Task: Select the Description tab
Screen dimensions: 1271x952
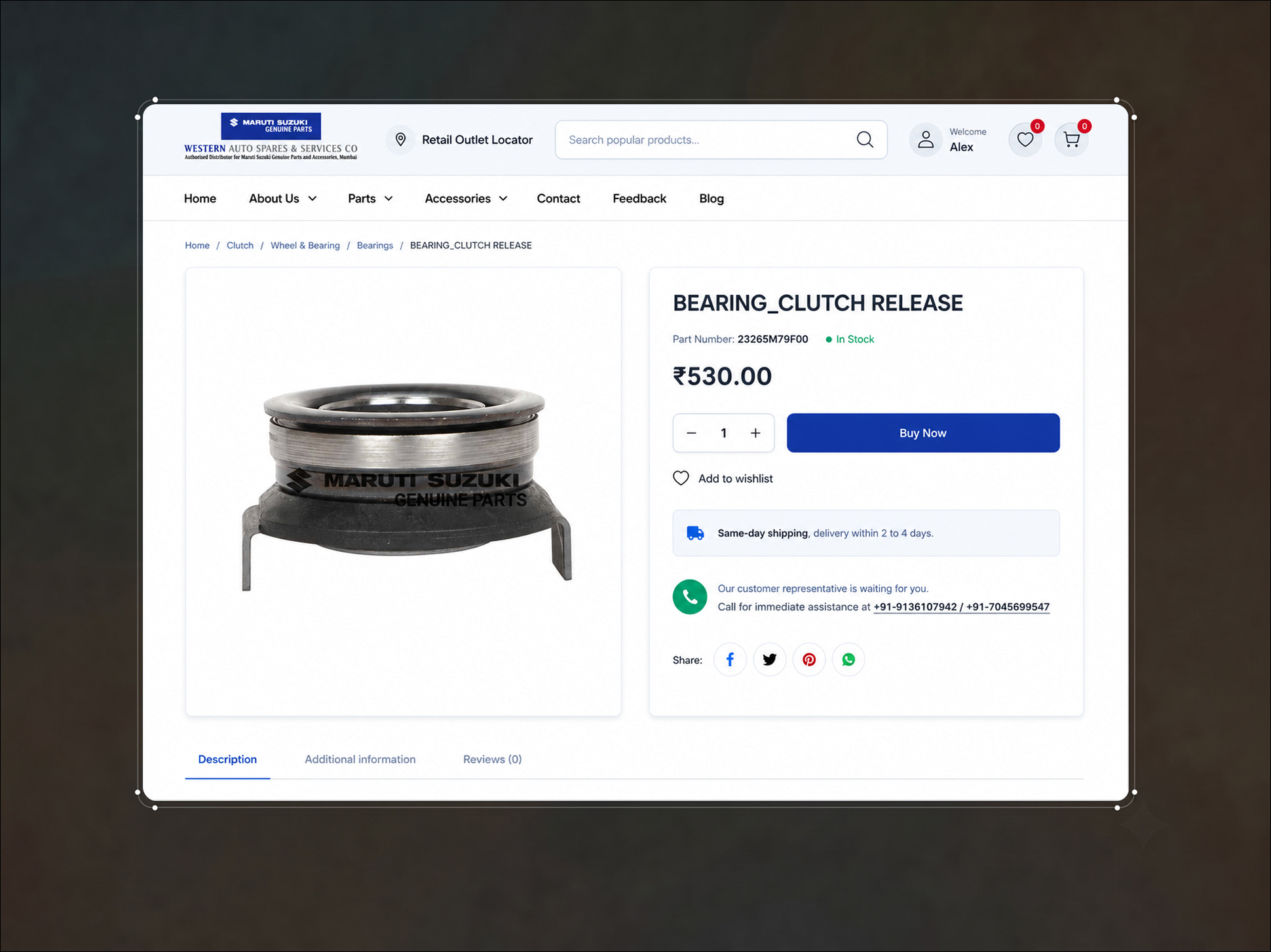Action: [227, 759]
